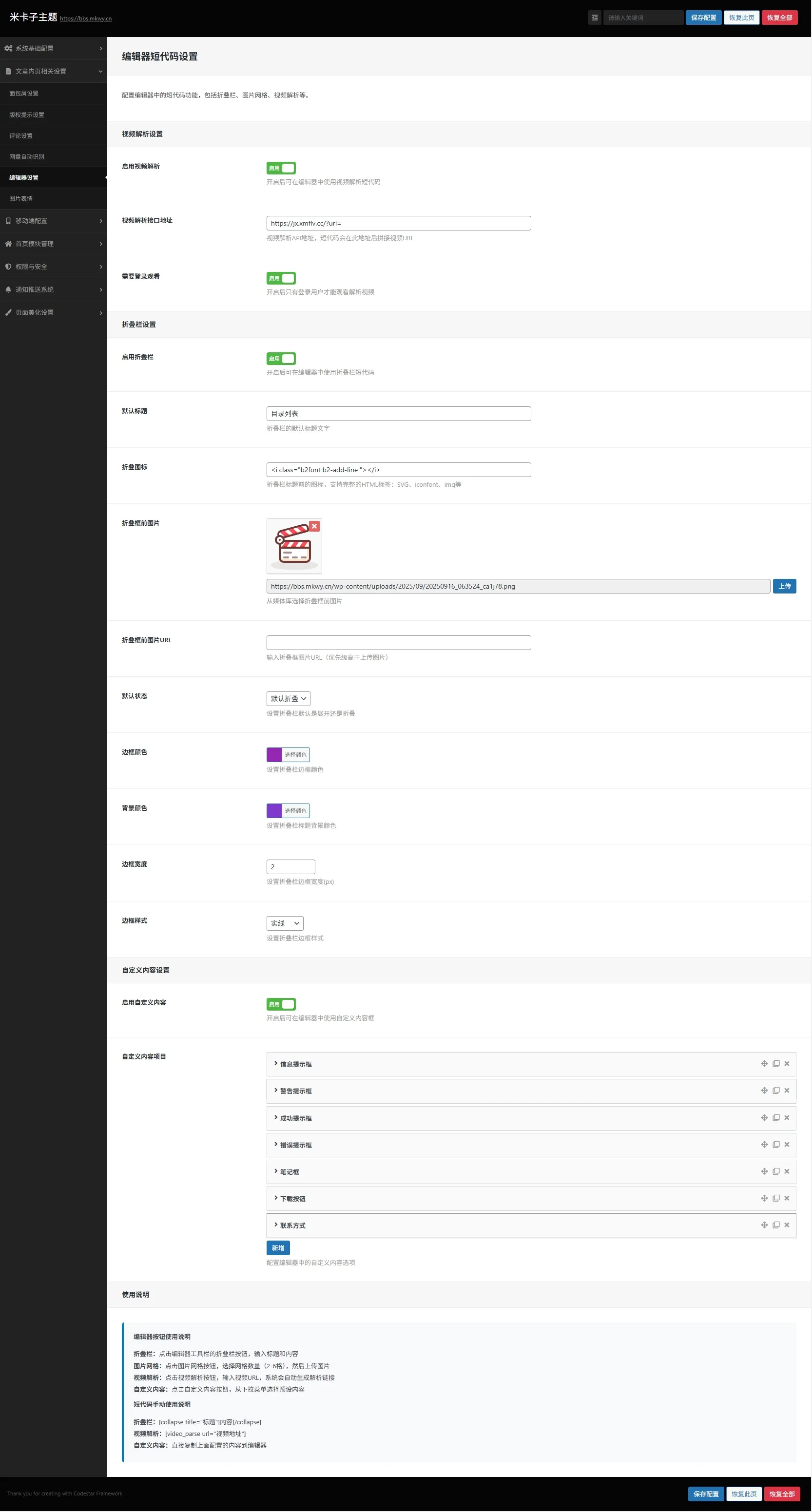The height and width of the screenshot is (1512, 812).
Task: Open the 默认状态 dropdown
Action: 288,698
